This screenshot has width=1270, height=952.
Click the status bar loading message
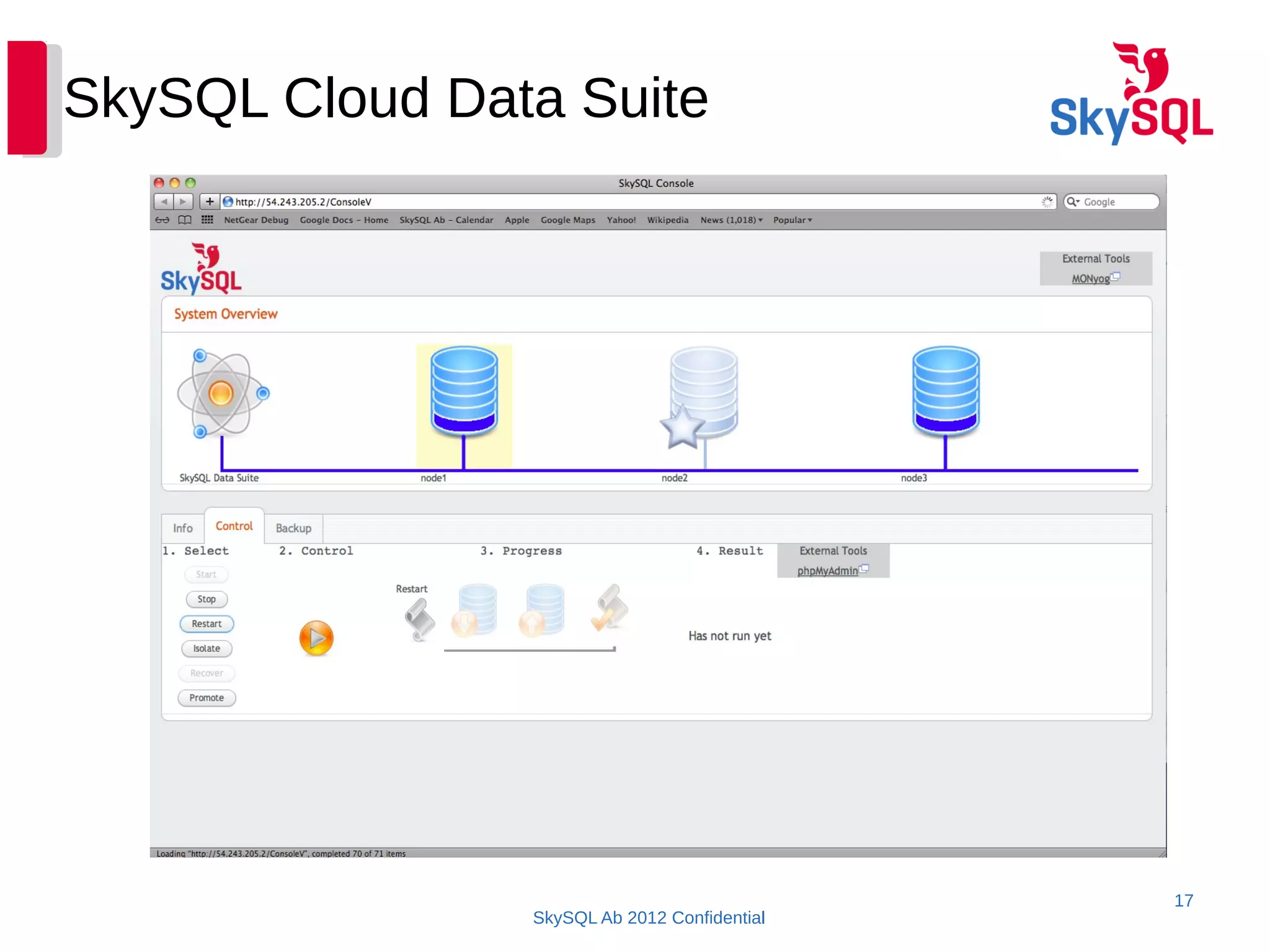[281, 853]
